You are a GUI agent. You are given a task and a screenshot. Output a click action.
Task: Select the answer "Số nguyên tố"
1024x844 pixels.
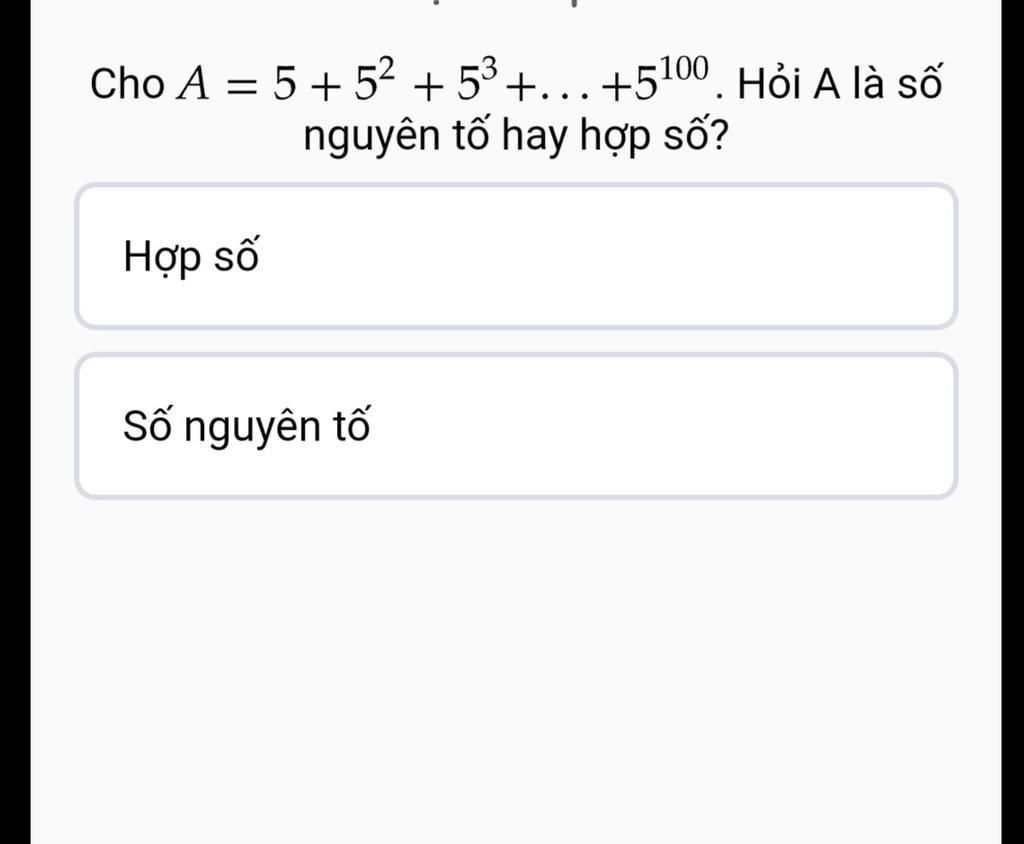click(x=516, y=426)
